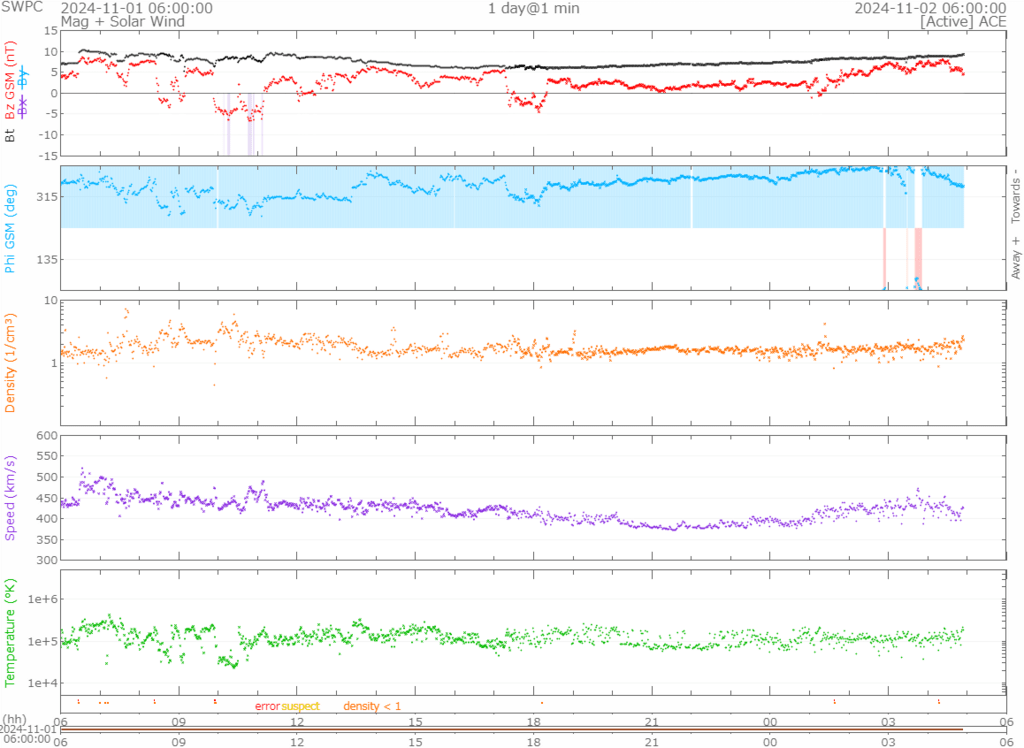Click the time range bar at bottom
1024x748 pixels.
(512, 729)
